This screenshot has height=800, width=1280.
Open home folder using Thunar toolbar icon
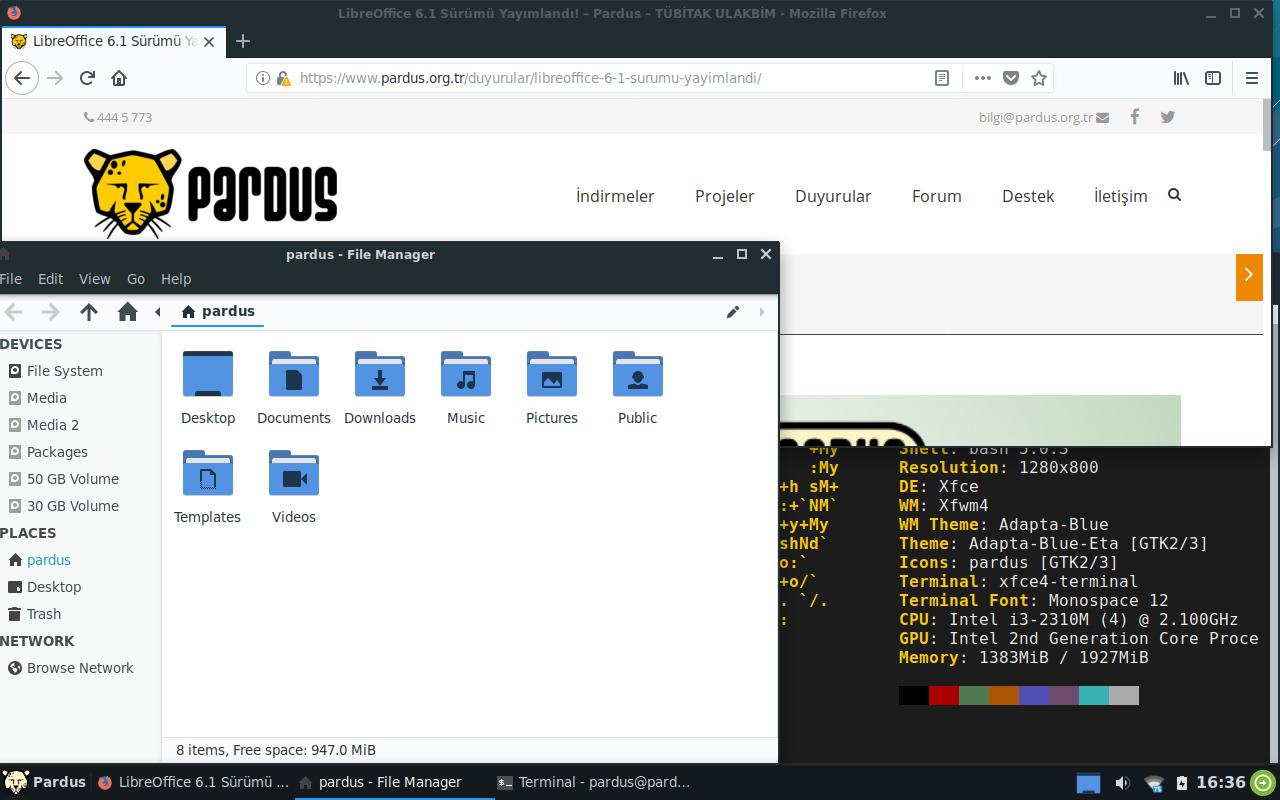[x=127, y=311]
